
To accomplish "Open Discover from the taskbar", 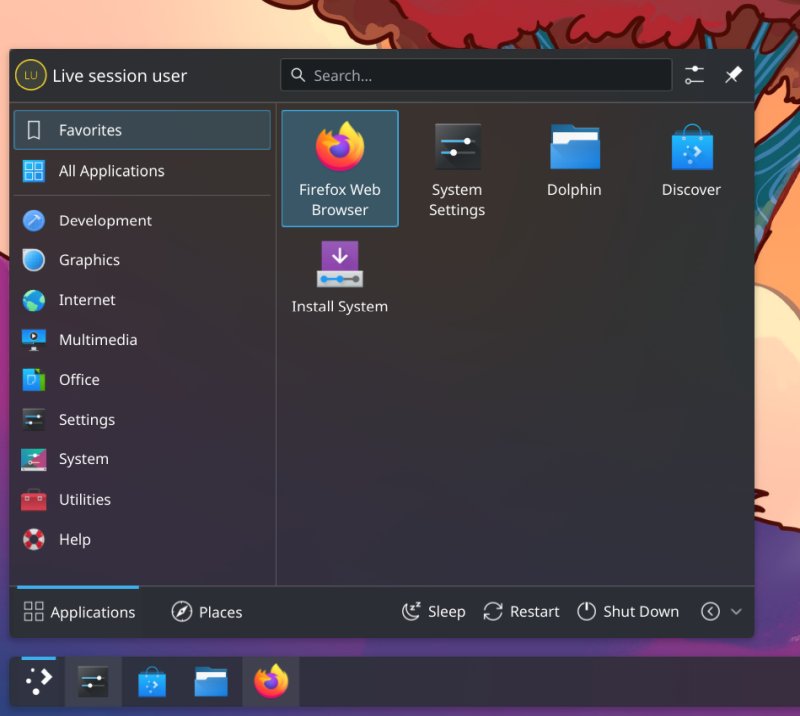I will point(151,682).
